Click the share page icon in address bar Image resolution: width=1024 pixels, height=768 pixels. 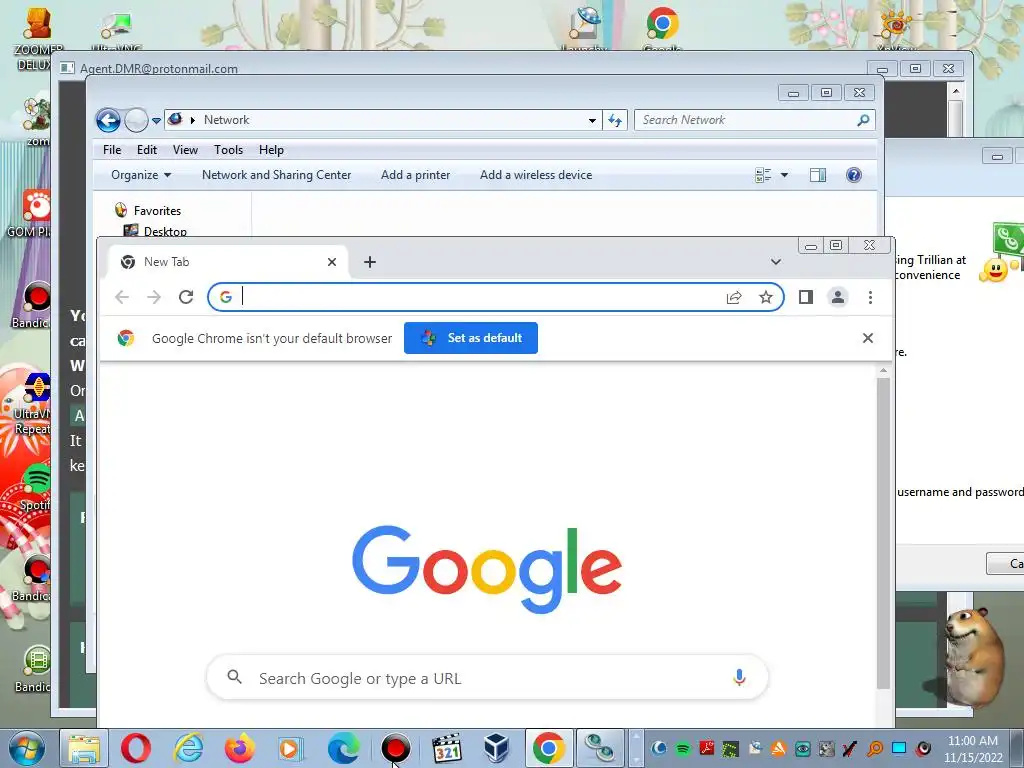pos(734,297)
